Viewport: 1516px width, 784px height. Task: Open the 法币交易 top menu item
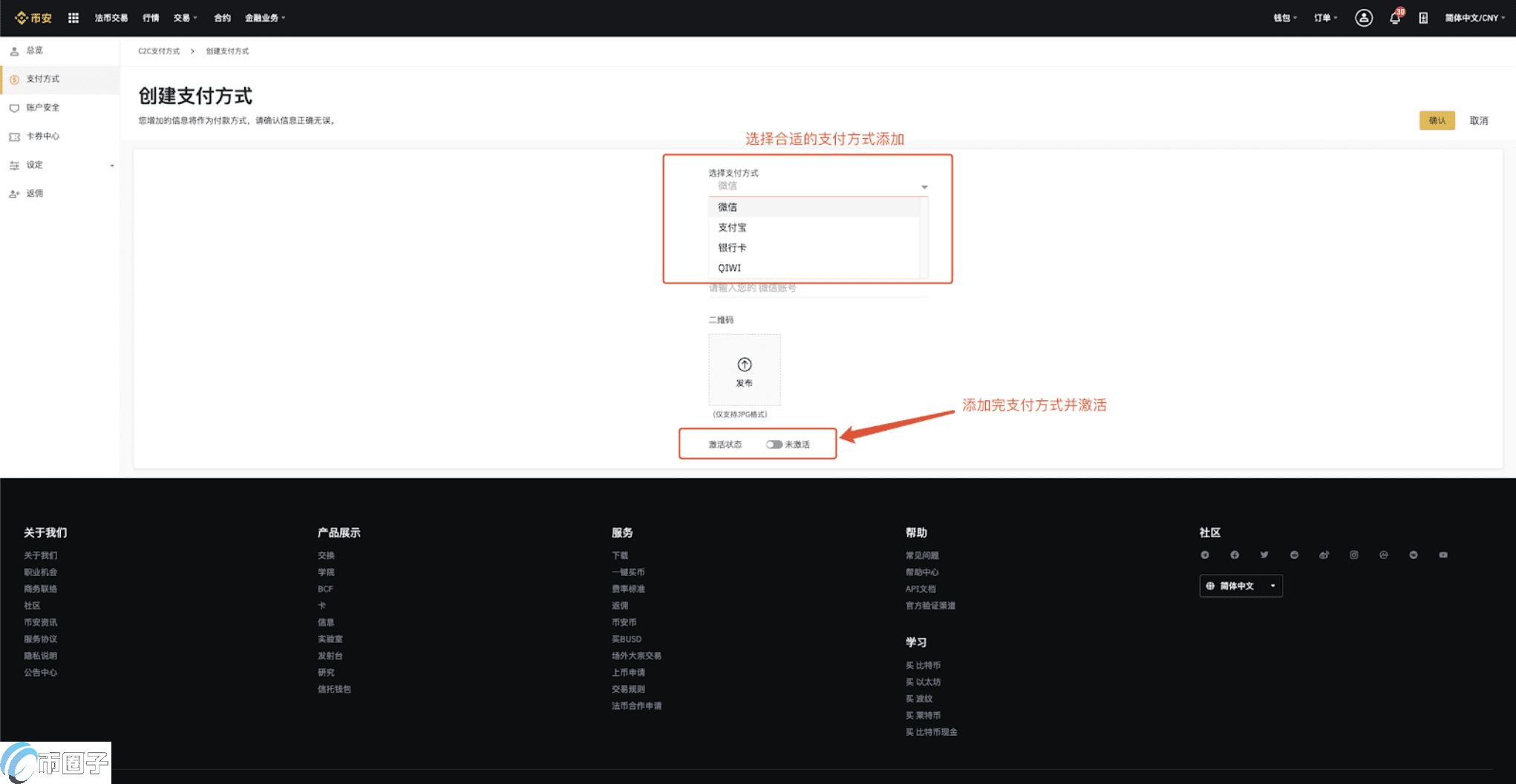click(111, 18)
